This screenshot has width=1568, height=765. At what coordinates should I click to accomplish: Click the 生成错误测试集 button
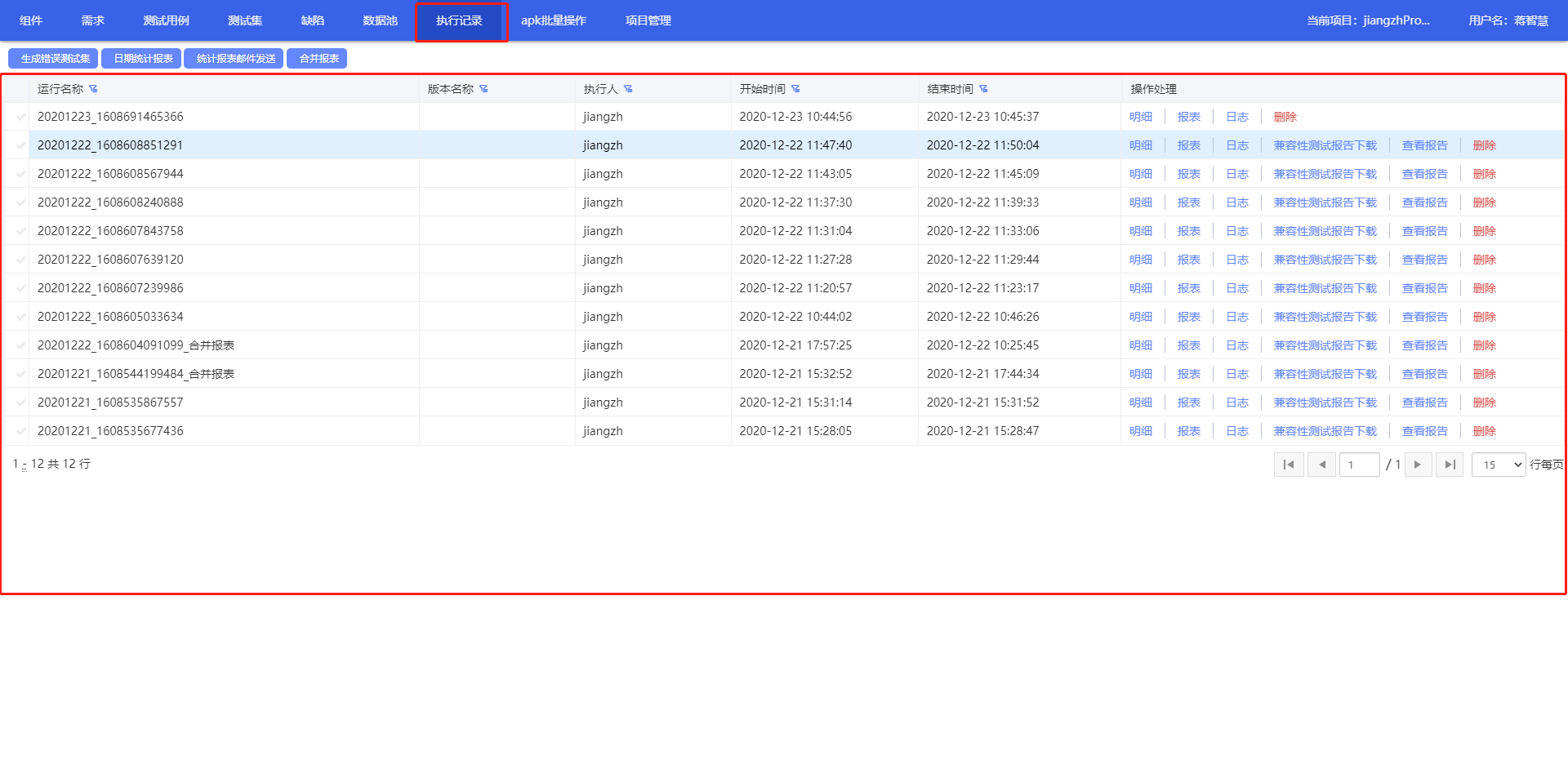54,59
